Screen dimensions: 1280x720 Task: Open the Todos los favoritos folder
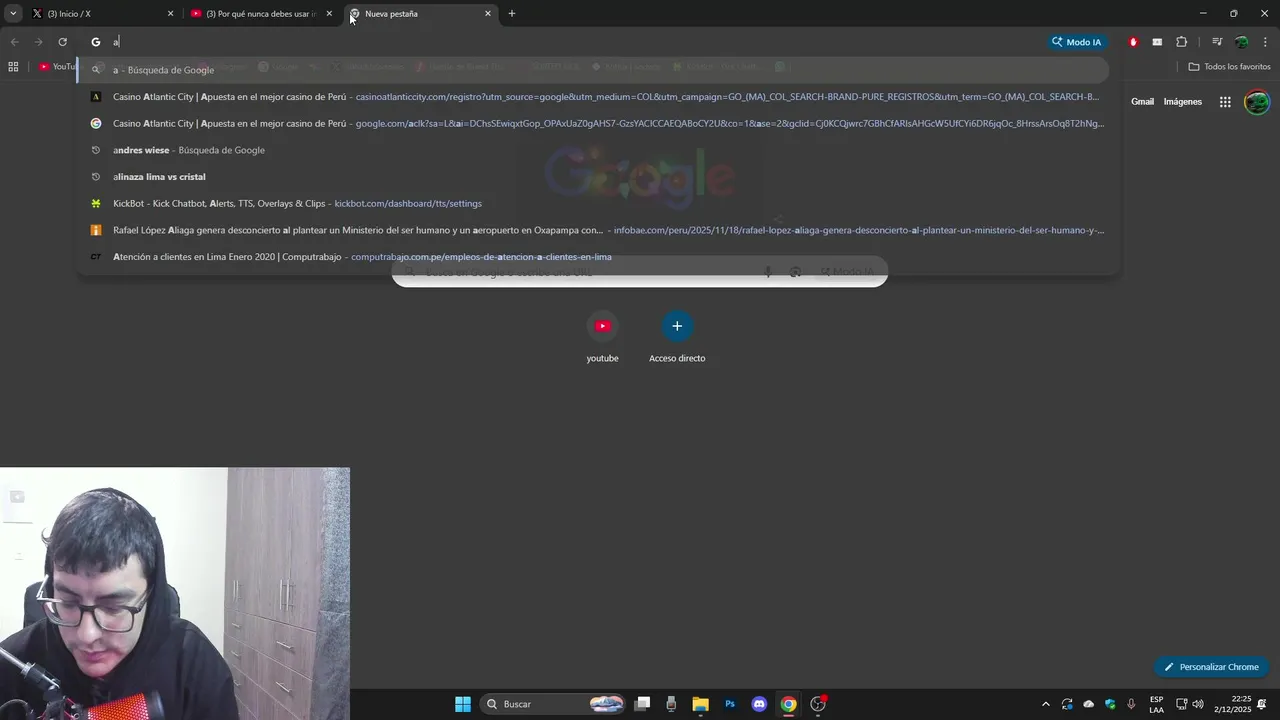[x=1229, y=67]
